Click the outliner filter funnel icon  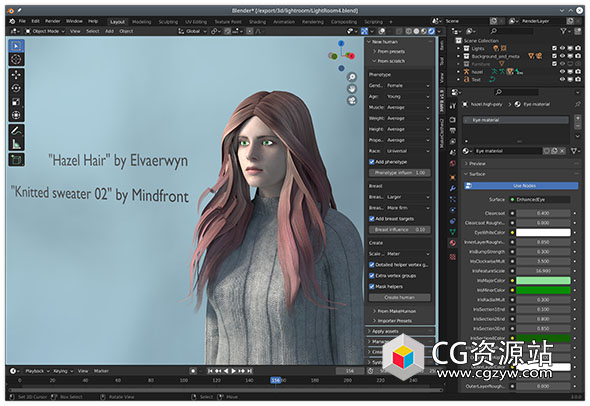pos(564,31)
